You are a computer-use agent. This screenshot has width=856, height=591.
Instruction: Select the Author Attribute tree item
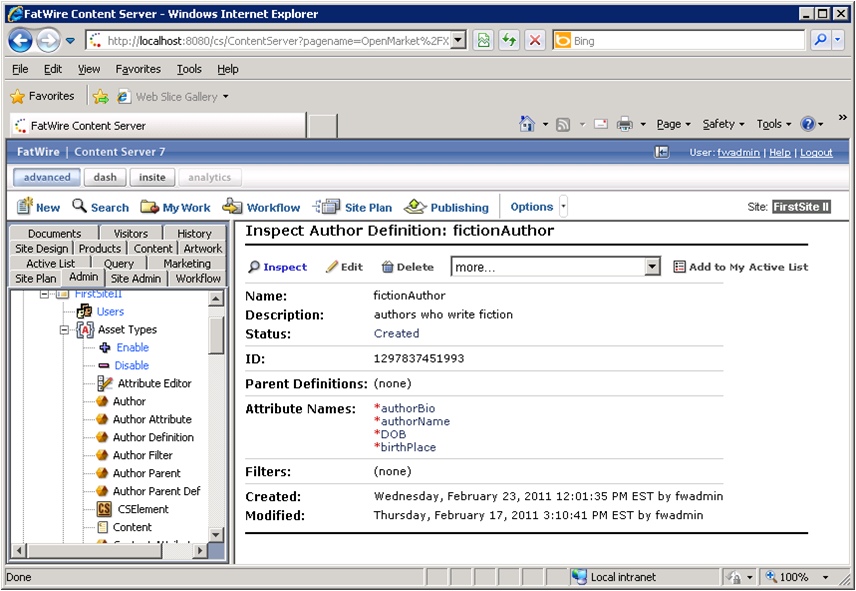[152, 420]
